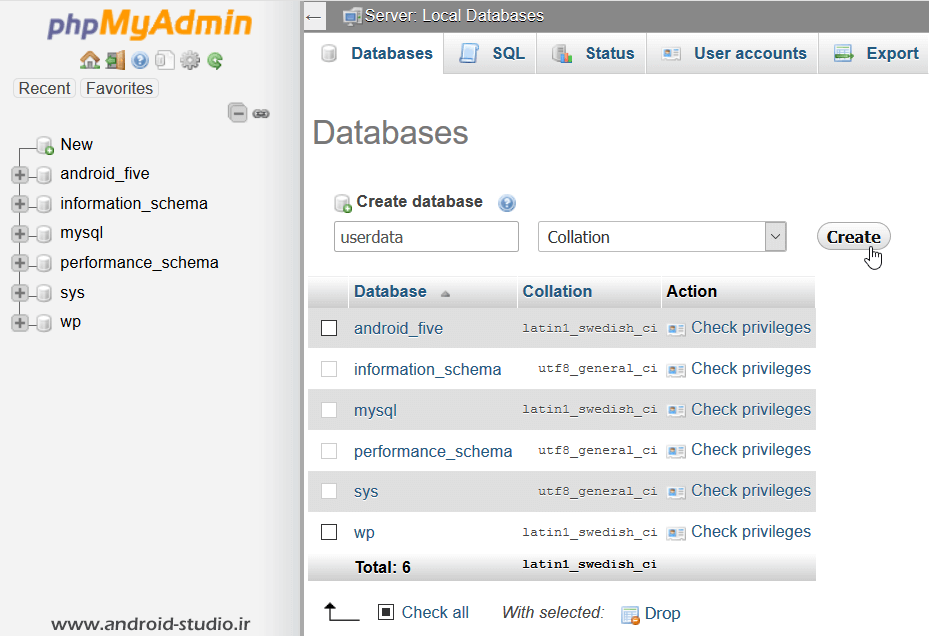929x636 pixels.
Task: Click the Create button
Action: coord(854,236)
